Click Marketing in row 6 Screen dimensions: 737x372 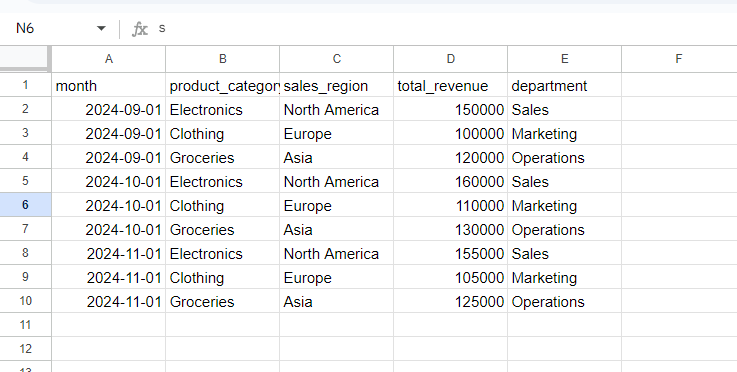[x=565, y=206]
